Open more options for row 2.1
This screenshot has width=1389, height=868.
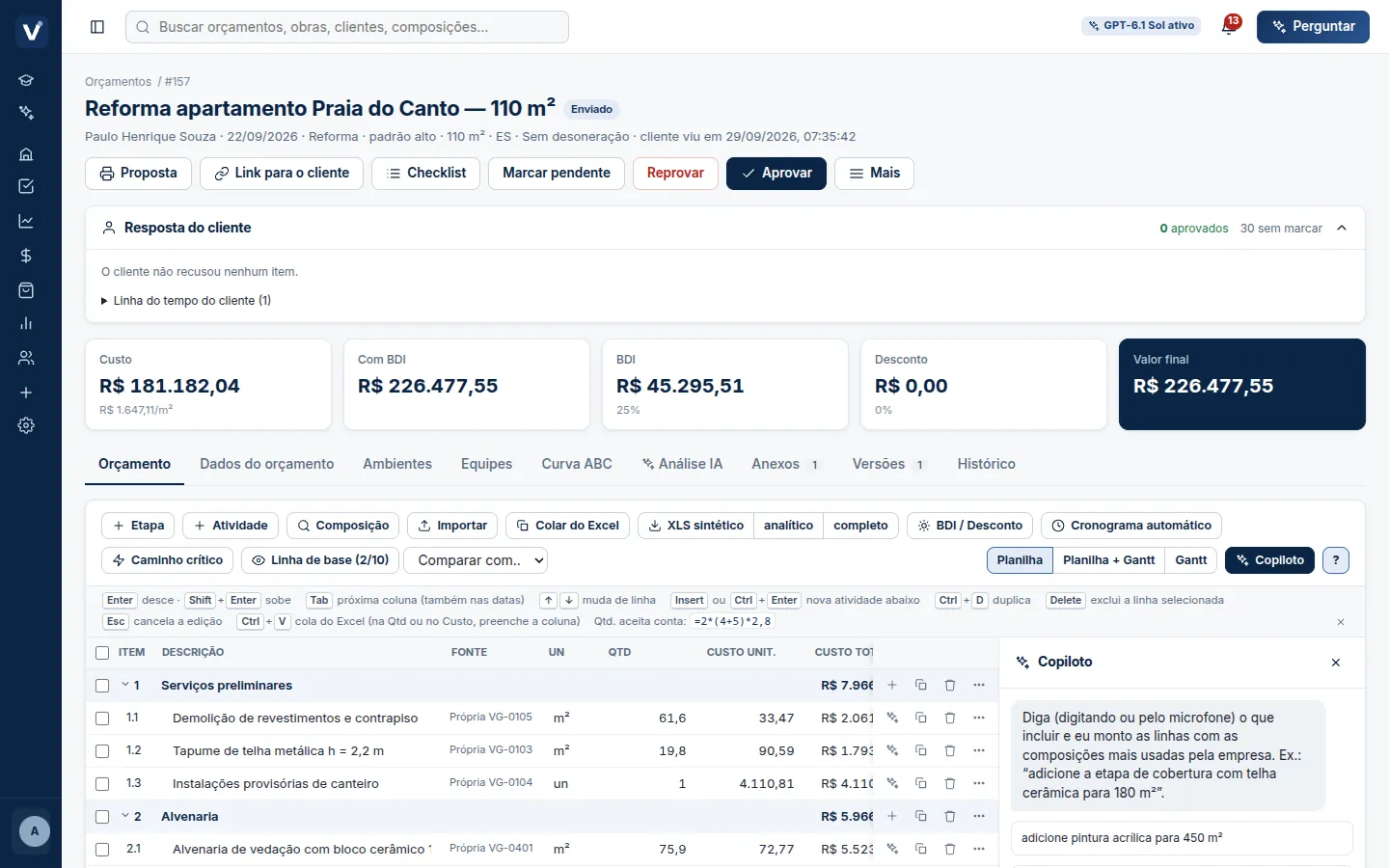979,849
